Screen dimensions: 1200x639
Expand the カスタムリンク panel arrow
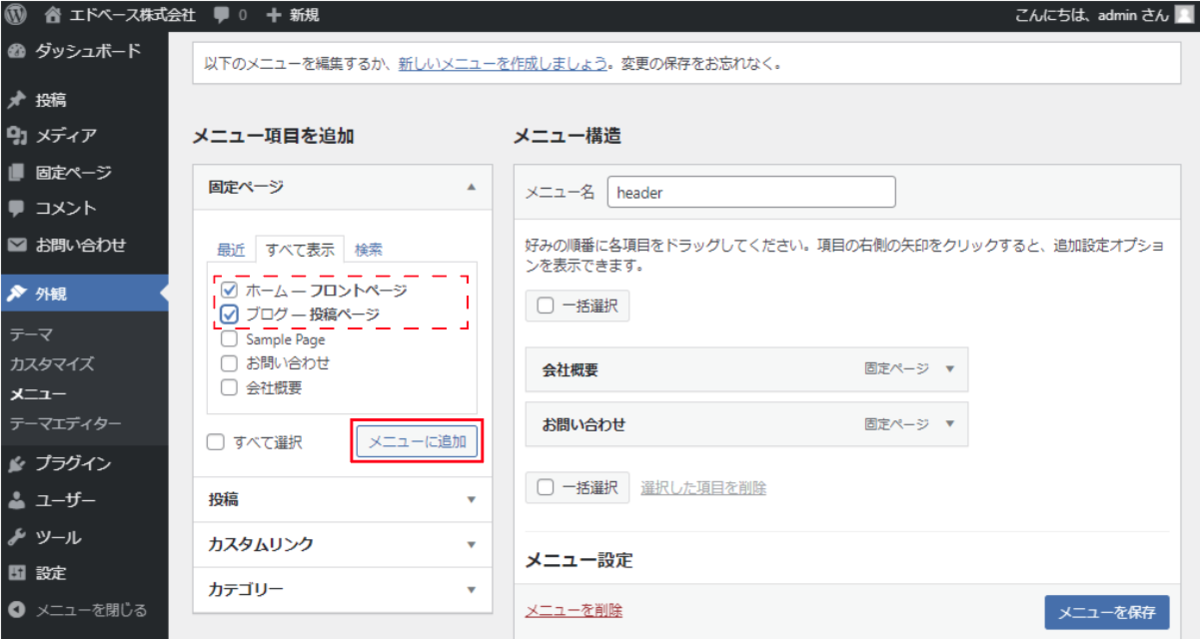tap(472, 545)
